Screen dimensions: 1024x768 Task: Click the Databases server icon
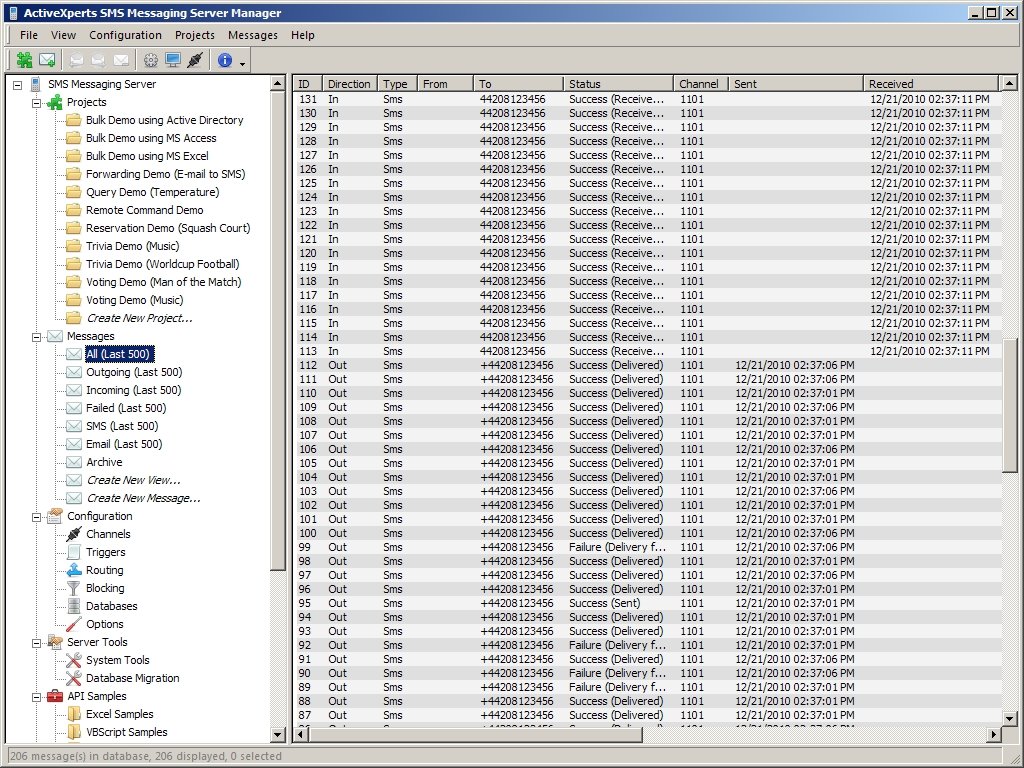74,606
